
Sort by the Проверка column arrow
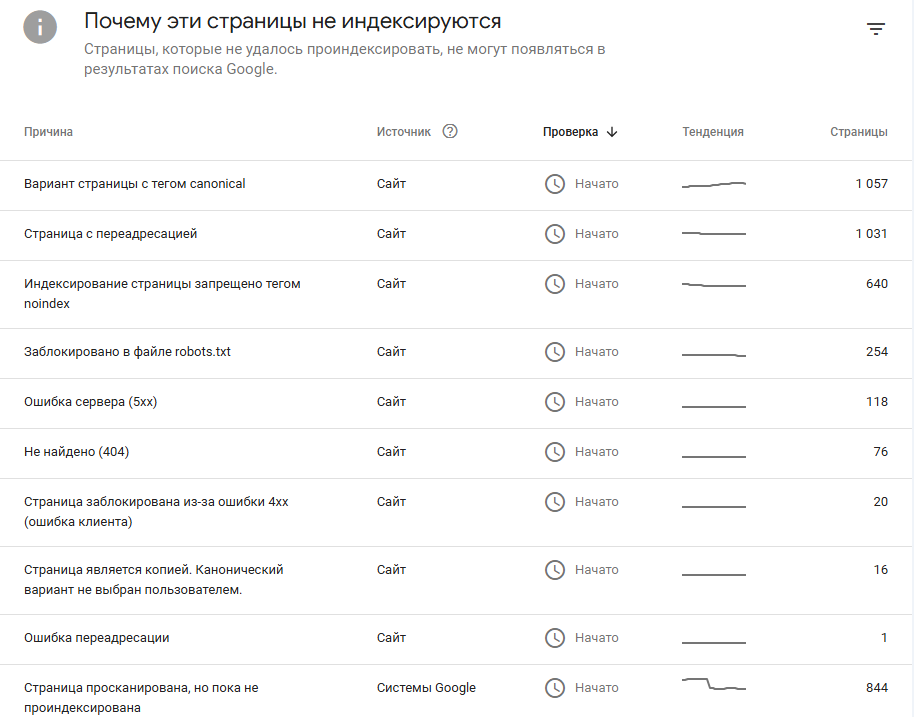tap(612, 132)
